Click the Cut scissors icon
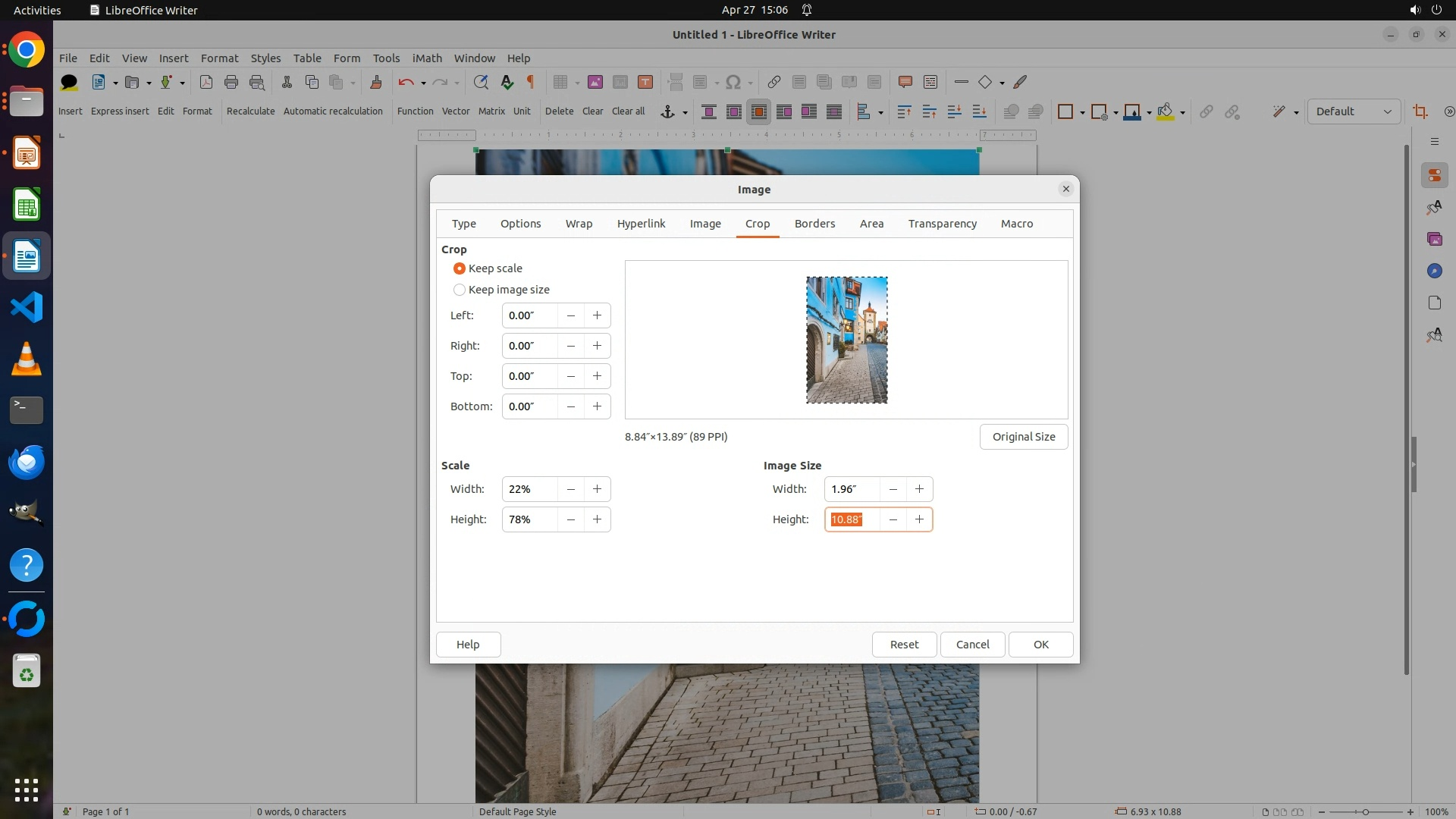 287,82
